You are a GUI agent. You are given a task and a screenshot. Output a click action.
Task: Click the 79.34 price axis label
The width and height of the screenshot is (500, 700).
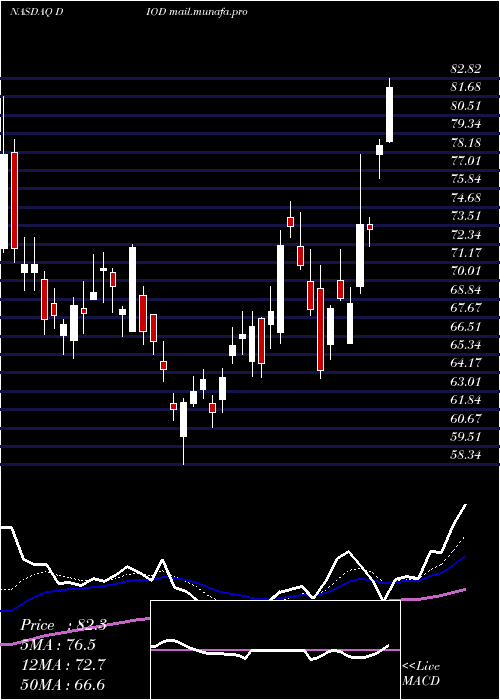click(x=466, y=124)
